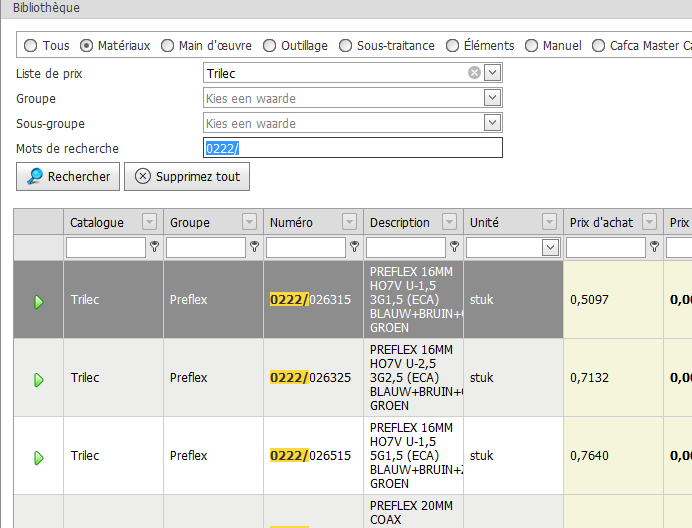Apply Prix d'achat column filter funnel icon
Viewport: 692px width, 528px height.
654,246
